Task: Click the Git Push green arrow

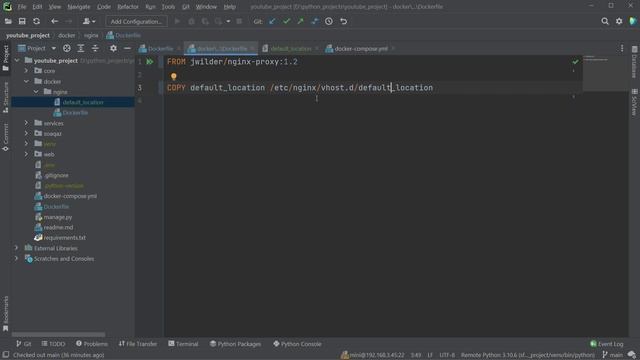Action: (300, 21)
